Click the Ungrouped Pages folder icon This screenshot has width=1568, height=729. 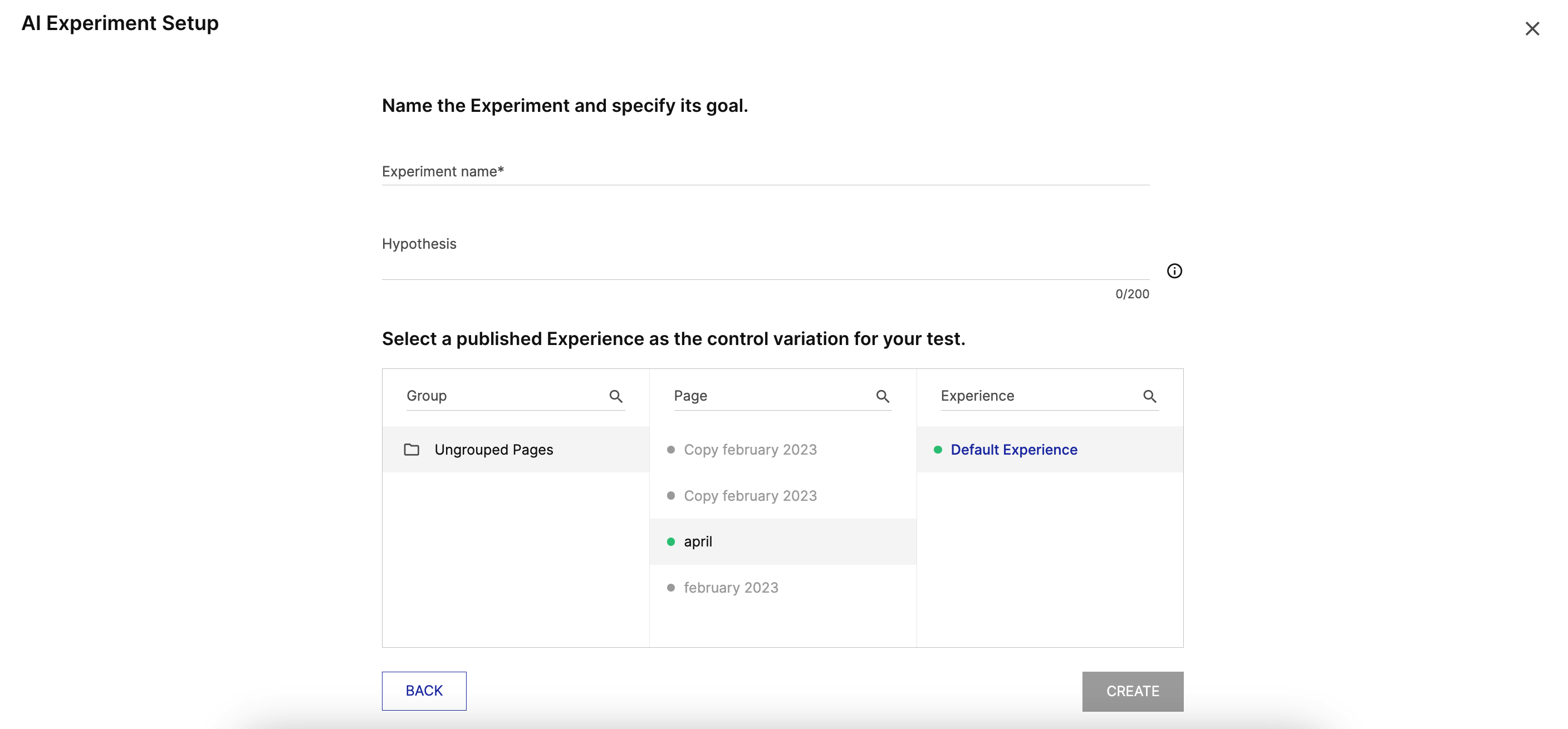point(411,450)
